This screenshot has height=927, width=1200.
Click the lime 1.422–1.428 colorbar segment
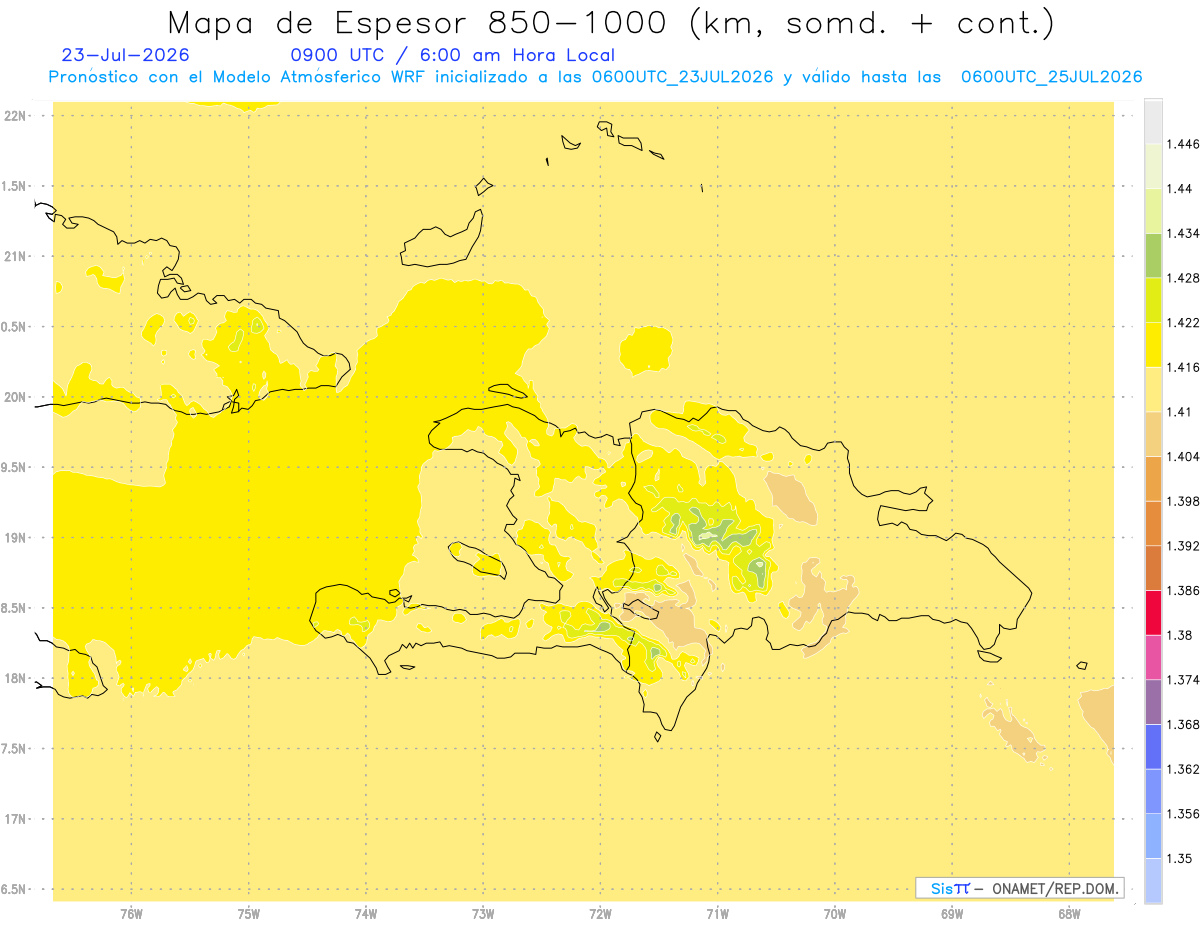[1153, 300]
